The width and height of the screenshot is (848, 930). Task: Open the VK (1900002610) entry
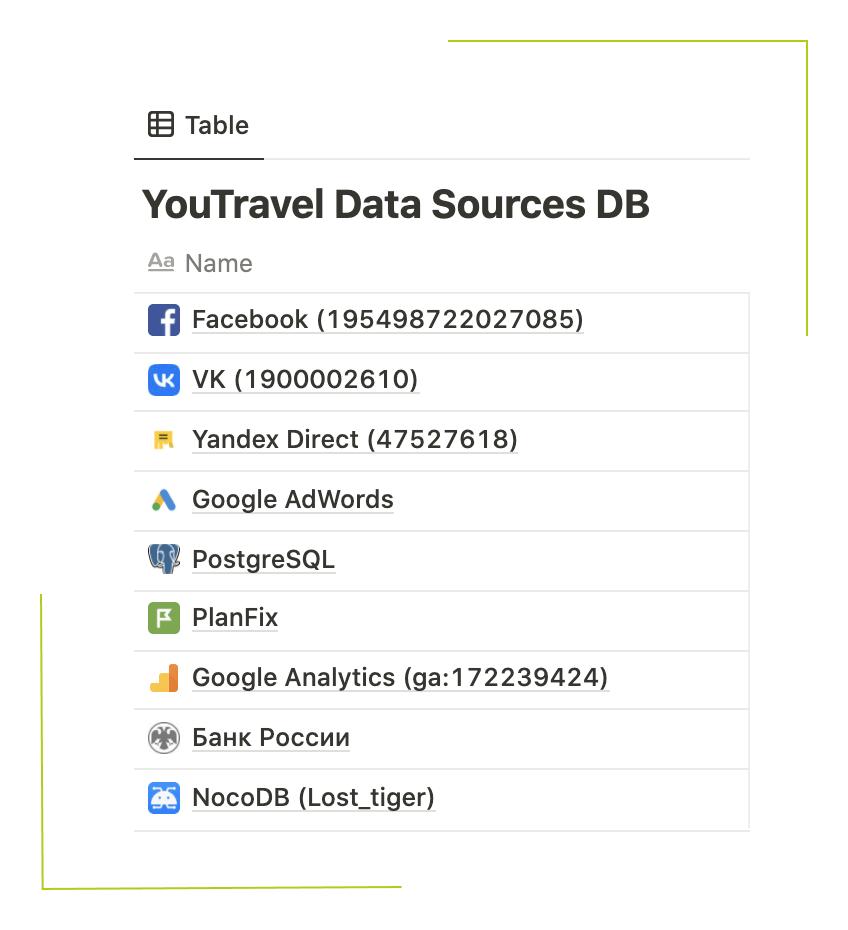[x=305, y=380]
